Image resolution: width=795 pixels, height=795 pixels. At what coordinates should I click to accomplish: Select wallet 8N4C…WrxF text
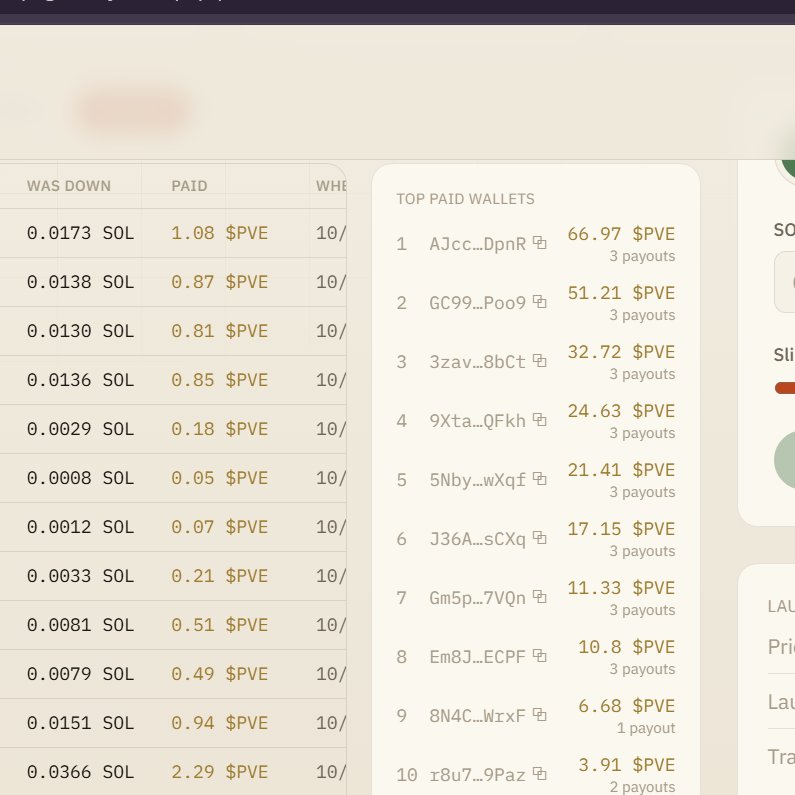tap(478, 716)
